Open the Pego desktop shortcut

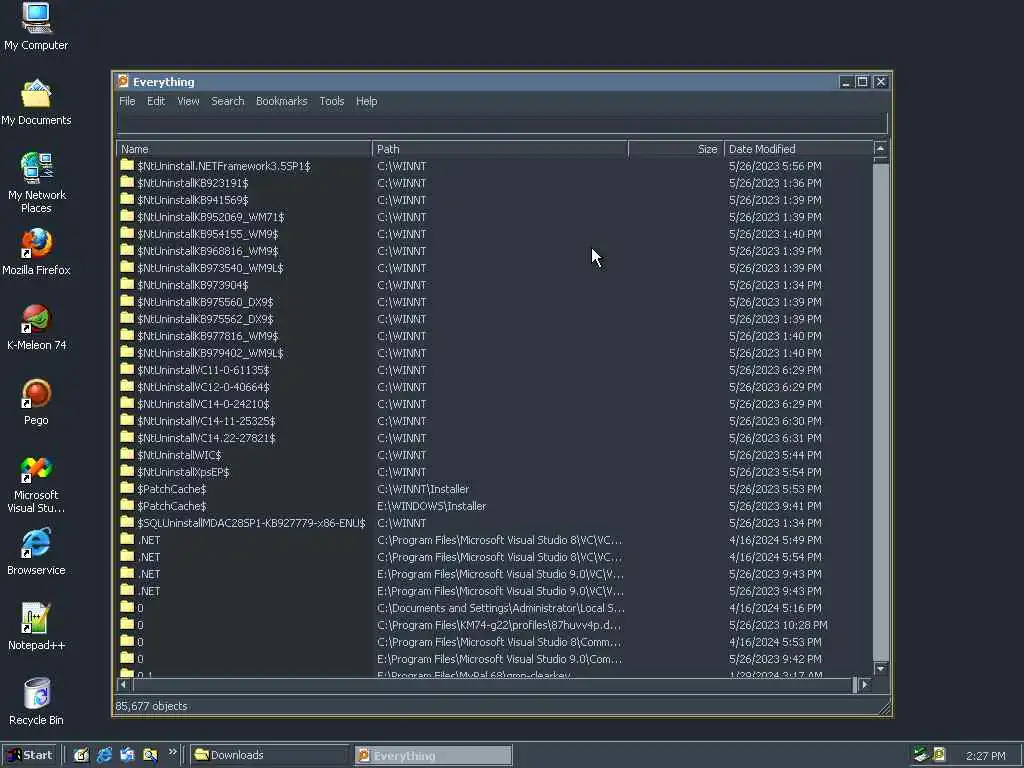[x=36, y=402]
